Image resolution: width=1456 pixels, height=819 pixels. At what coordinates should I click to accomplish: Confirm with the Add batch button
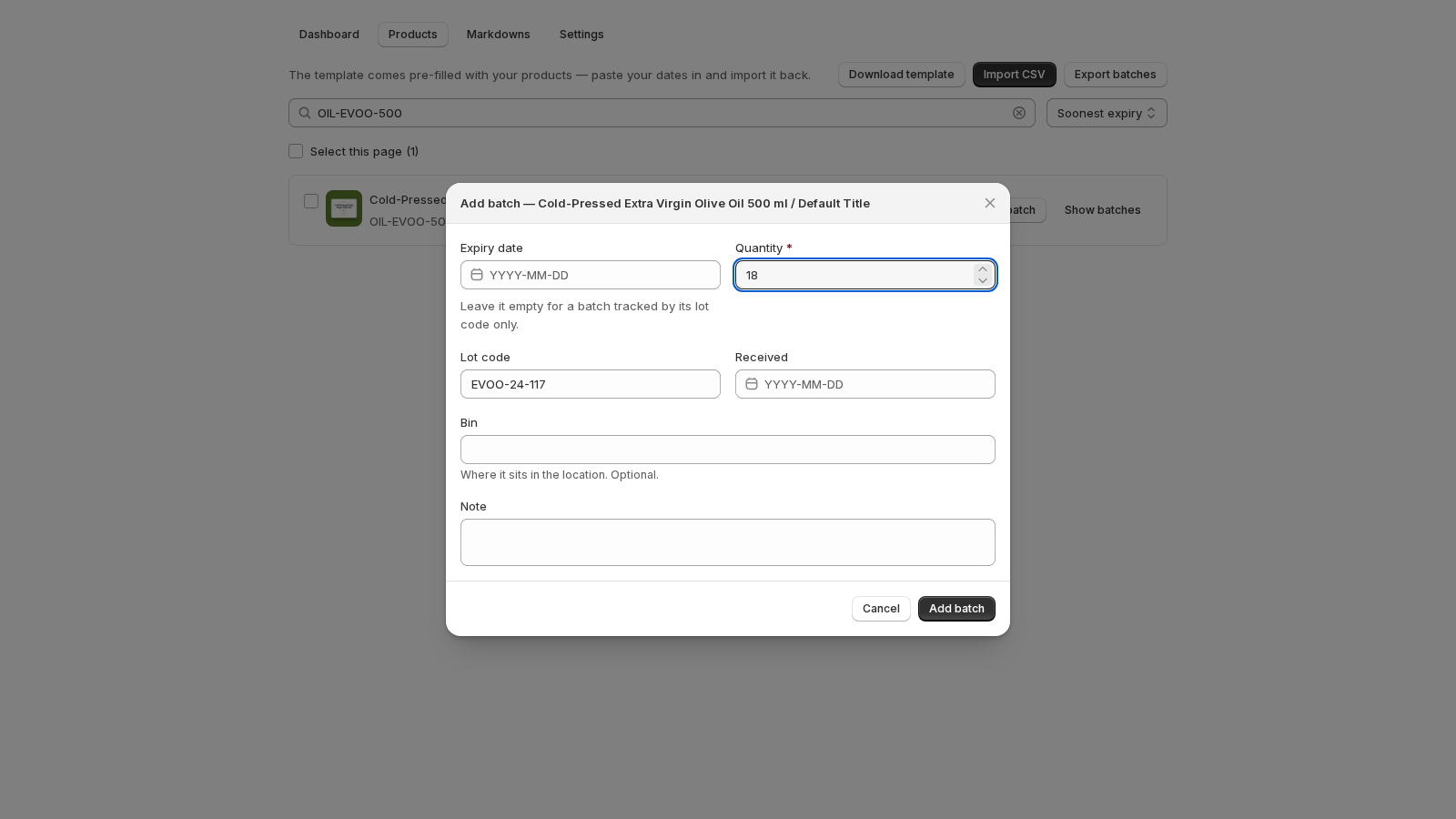[956, 609]
